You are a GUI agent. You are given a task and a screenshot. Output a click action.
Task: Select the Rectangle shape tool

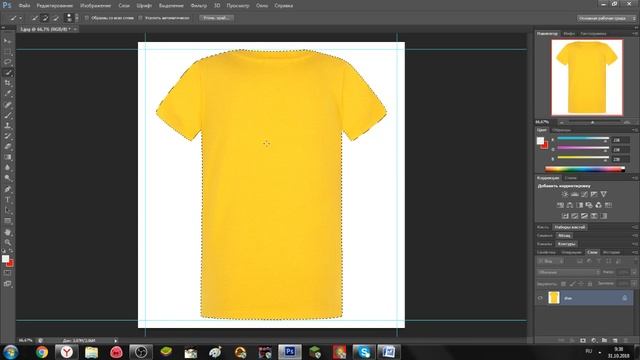7,221
